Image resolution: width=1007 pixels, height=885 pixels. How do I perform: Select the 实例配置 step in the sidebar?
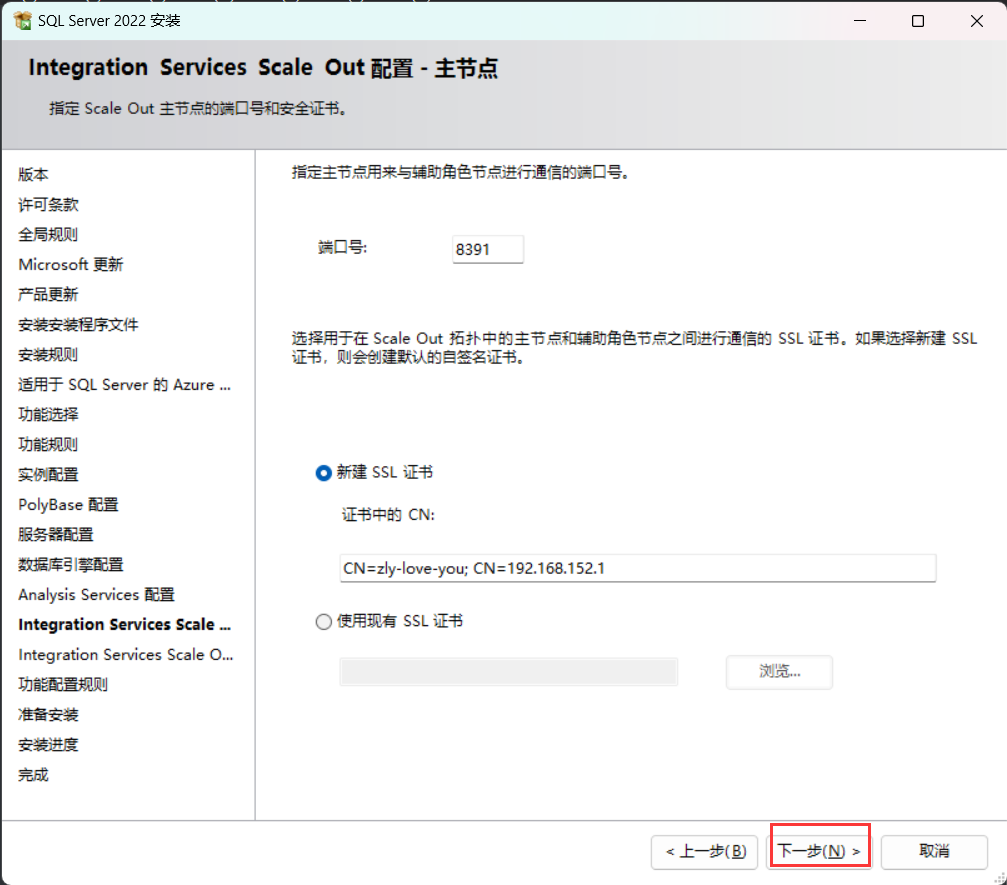48,475
